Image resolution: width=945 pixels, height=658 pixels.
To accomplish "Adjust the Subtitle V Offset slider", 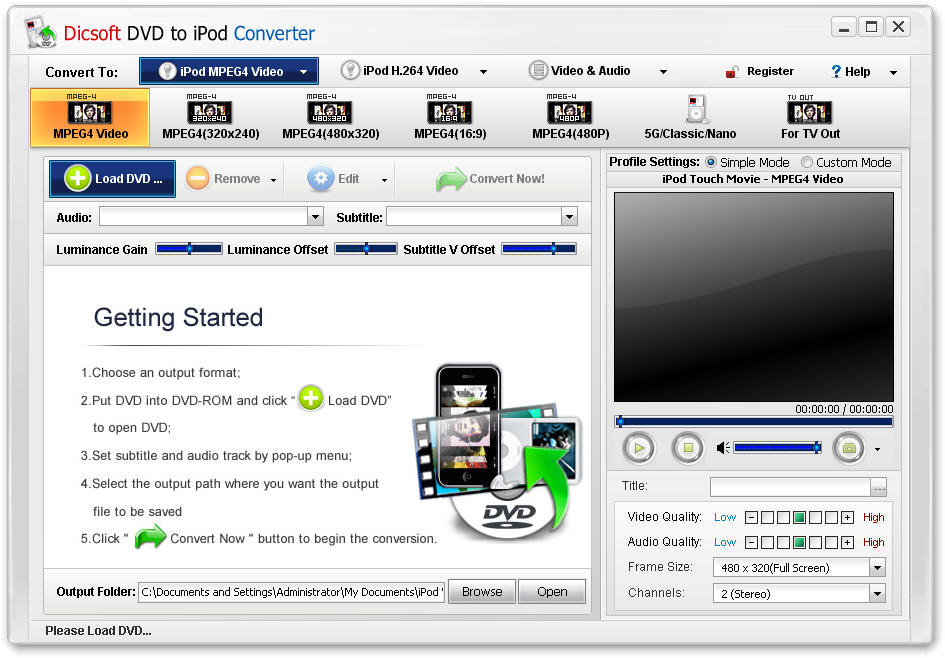I will coord(539,248).
